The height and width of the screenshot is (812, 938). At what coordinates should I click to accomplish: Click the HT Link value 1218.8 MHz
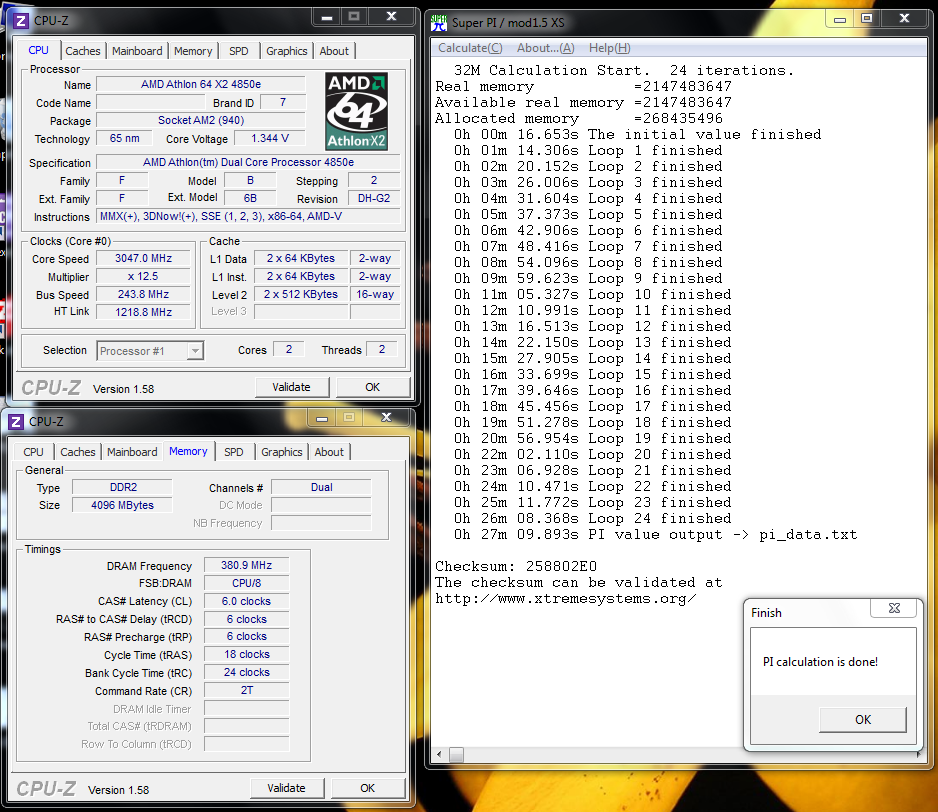click(144, 312)
